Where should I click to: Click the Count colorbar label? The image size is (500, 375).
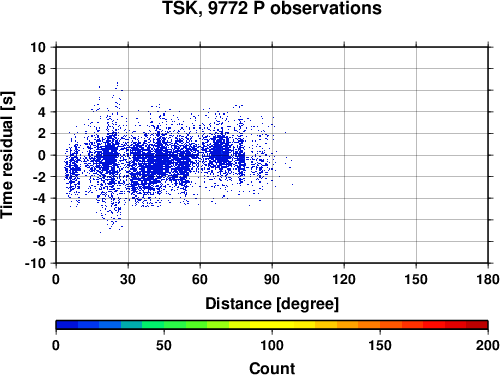[272, 368]
